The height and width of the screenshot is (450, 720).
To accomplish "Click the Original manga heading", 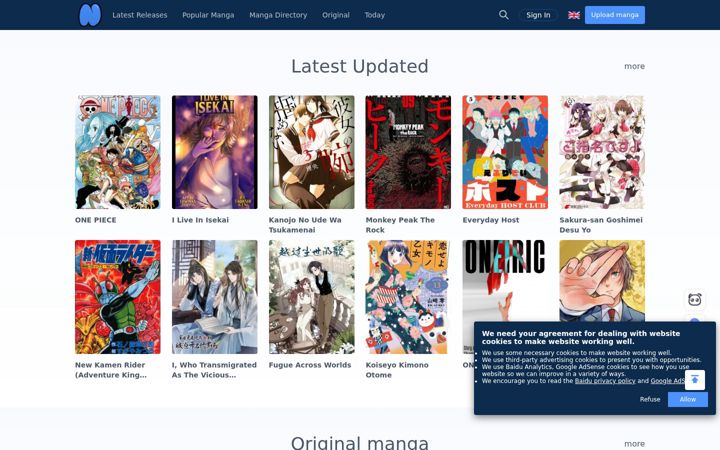I will pyautogui.click(x=360, y=443).
